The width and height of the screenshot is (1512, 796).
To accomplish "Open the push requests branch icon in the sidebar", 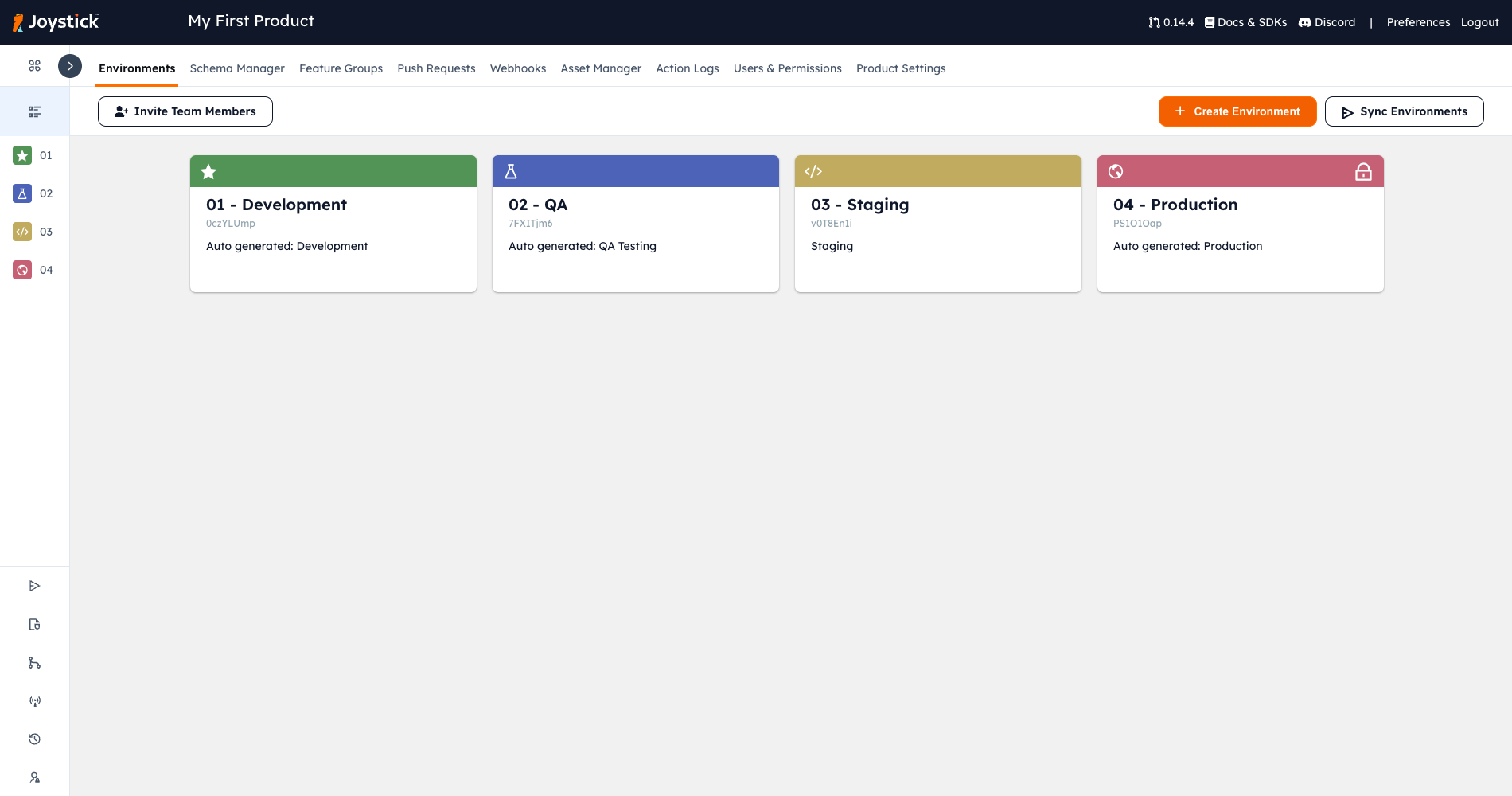I will coord(34,663).
